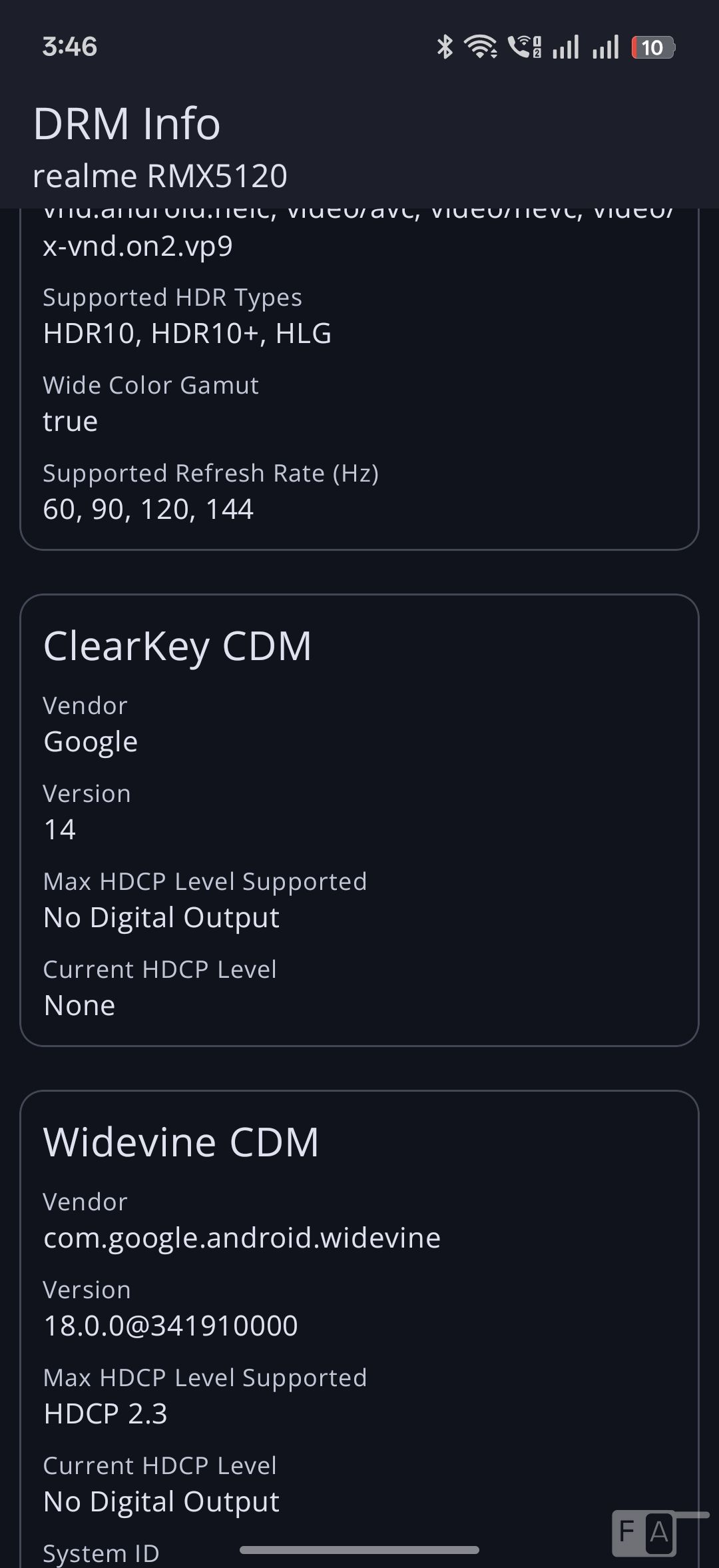The height and width of the screenshot is (1568, 719).
Task: Tap the second mobile signal strength icon
Action: click(x=606, y=47)
